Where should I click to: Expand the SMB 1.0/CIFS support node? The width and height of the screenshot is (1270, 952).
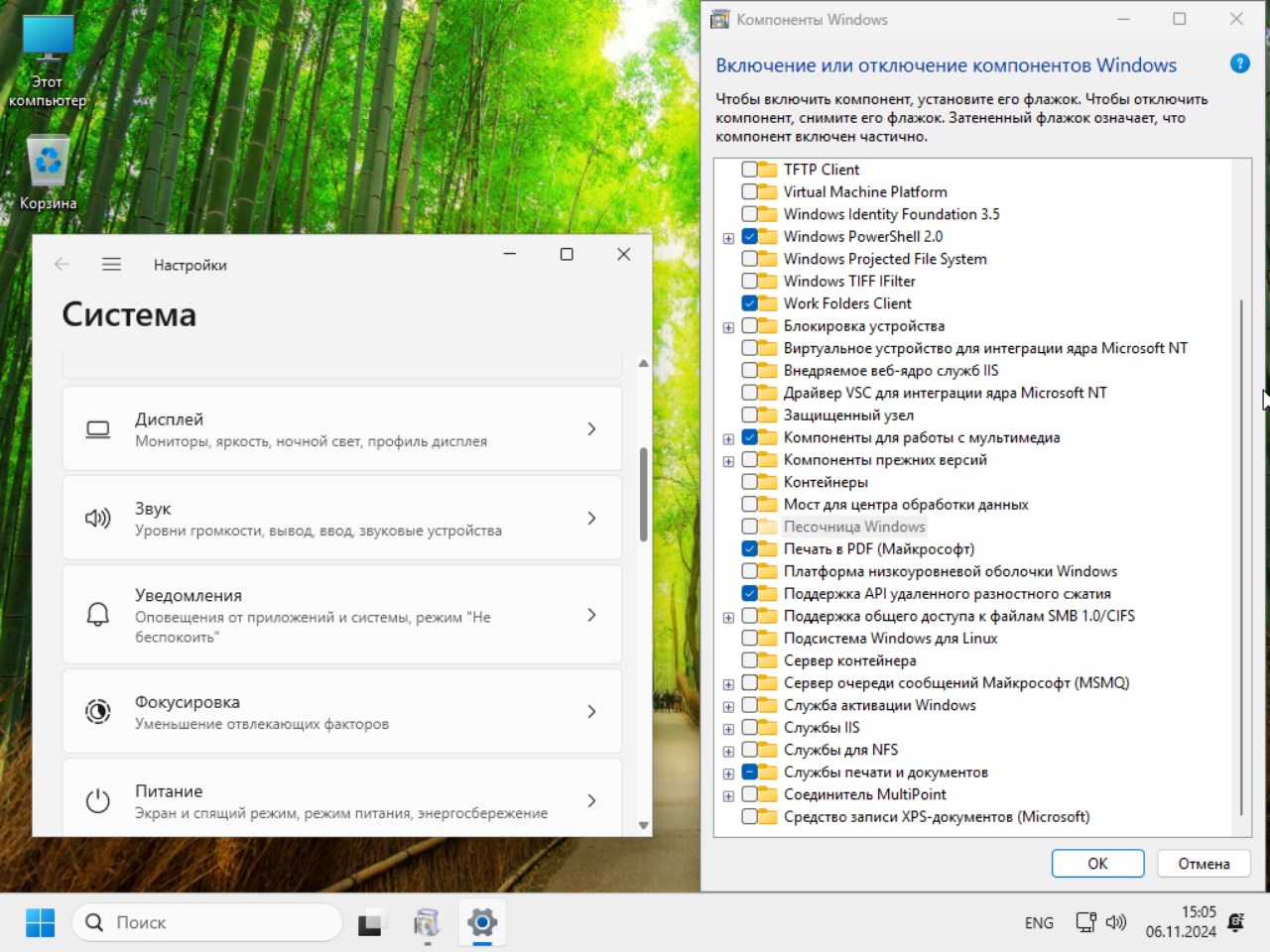728,618
